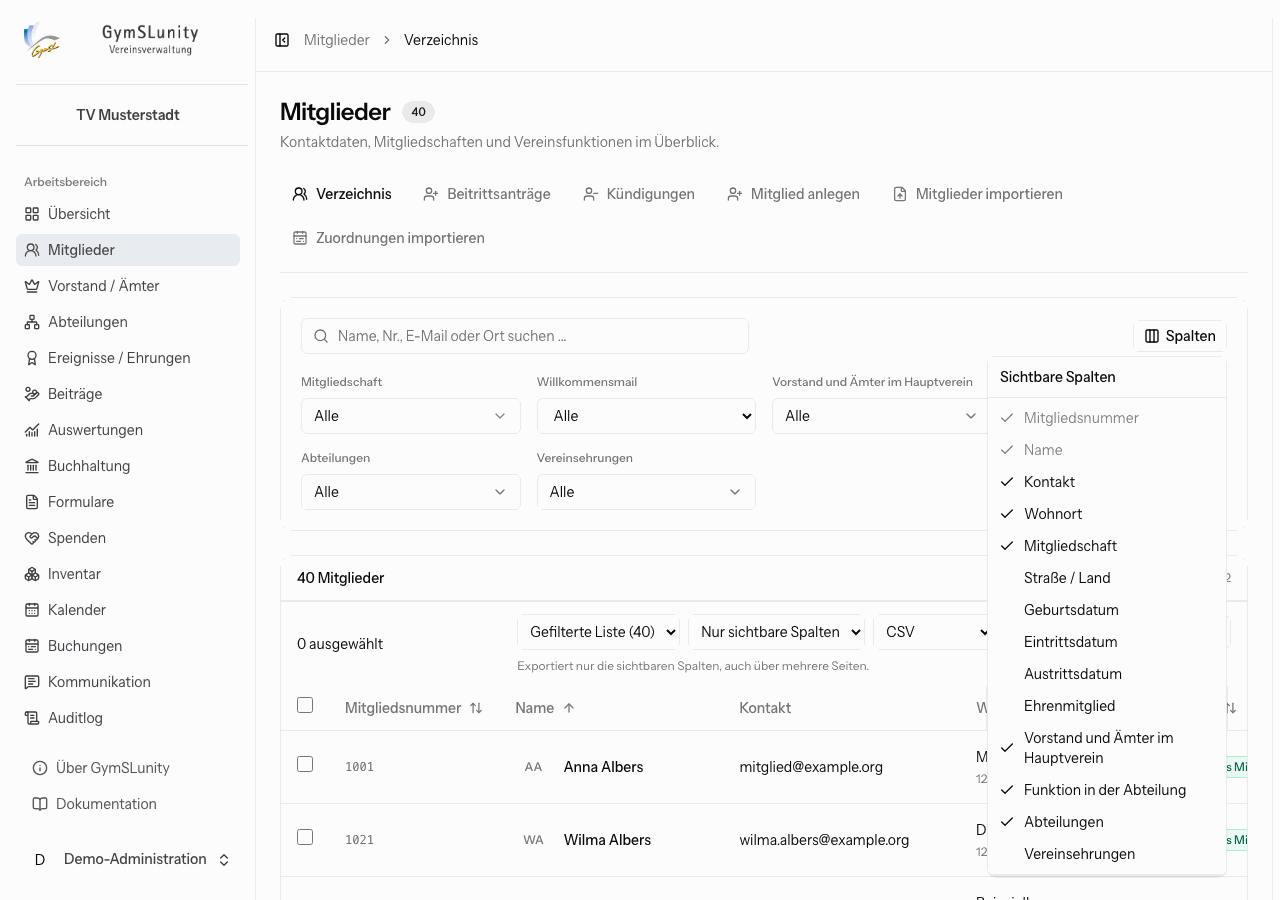Click the Abteilungen hierarchy icon
This screenshot has height=900, width=1280.
coord(32,322)
